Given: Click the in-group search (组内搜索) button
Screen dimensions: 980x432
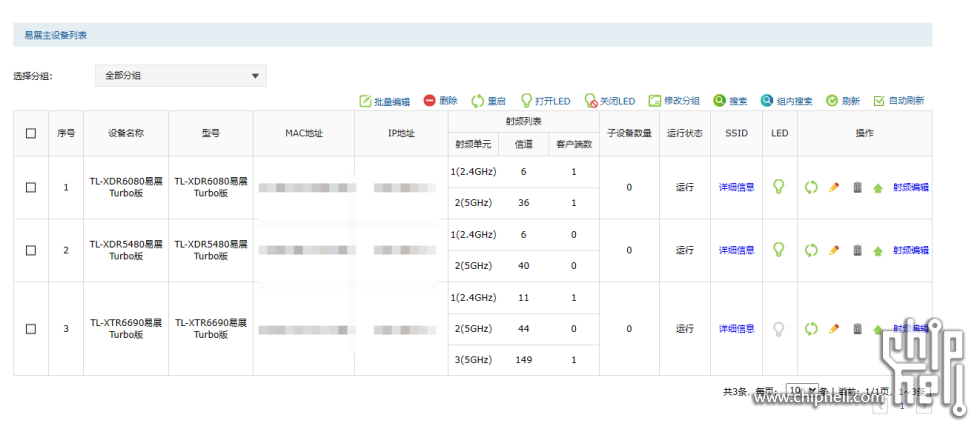Looking at the screenshot, I should (786, 101).
